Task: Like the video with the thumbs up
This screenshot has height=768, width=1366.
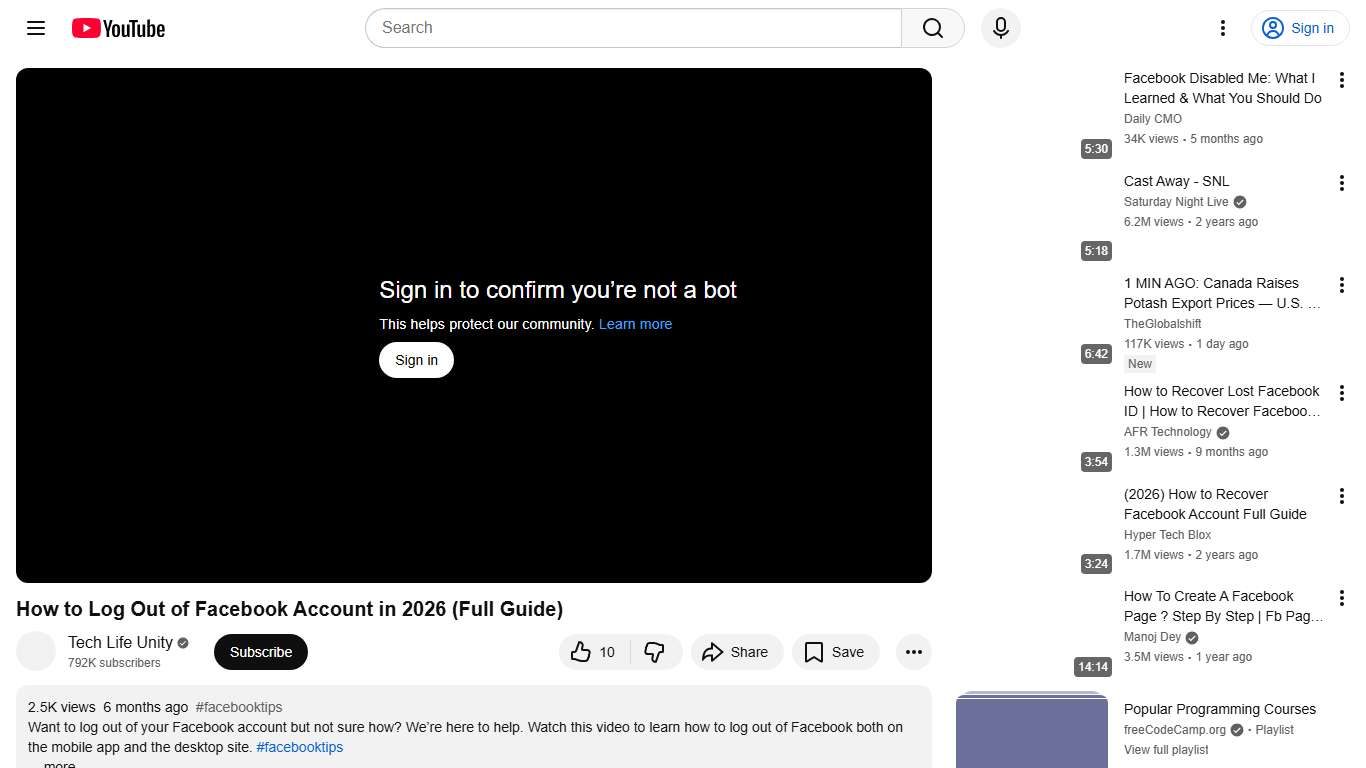Action: tap(592, 651)
